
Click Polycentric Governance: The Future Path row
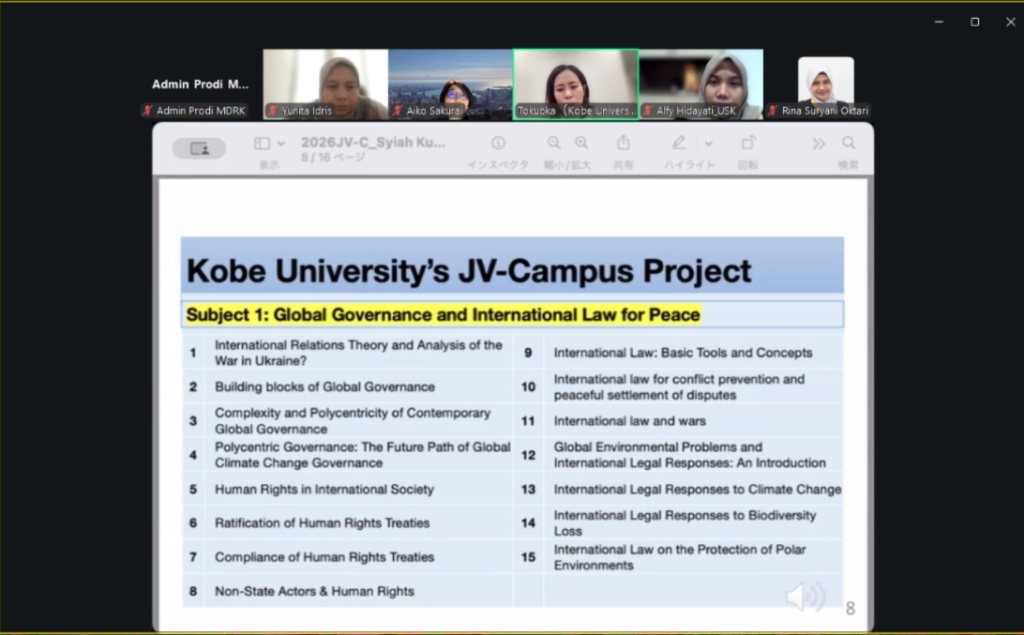(362, 455)
